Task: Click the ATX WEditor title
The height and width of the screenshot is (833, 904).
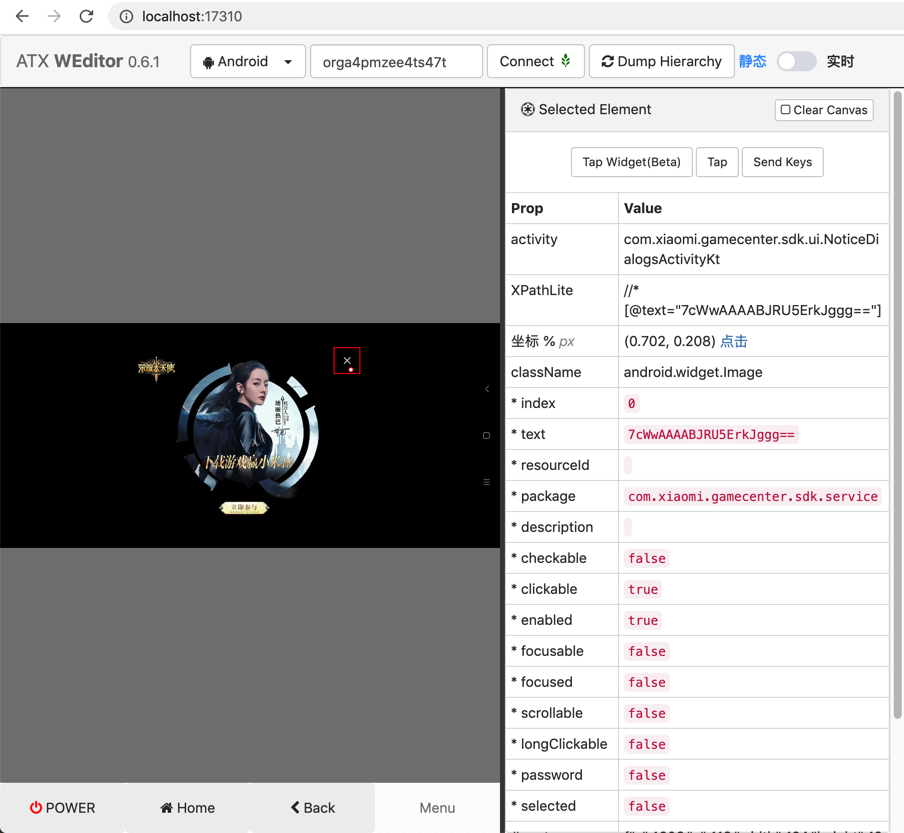Action: click(x=88, y=61)
